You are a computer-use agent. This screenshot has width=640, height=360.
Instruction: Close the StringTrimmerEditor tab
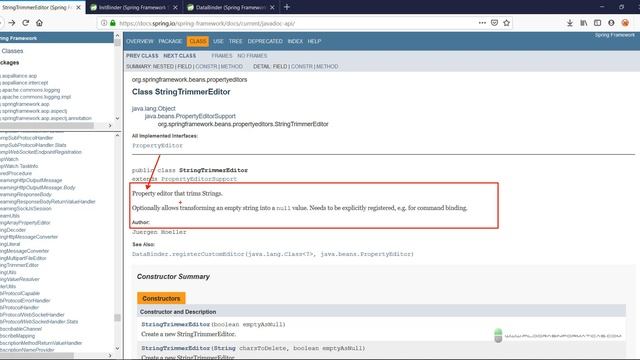pyautogui.click(x=78, y=7)
